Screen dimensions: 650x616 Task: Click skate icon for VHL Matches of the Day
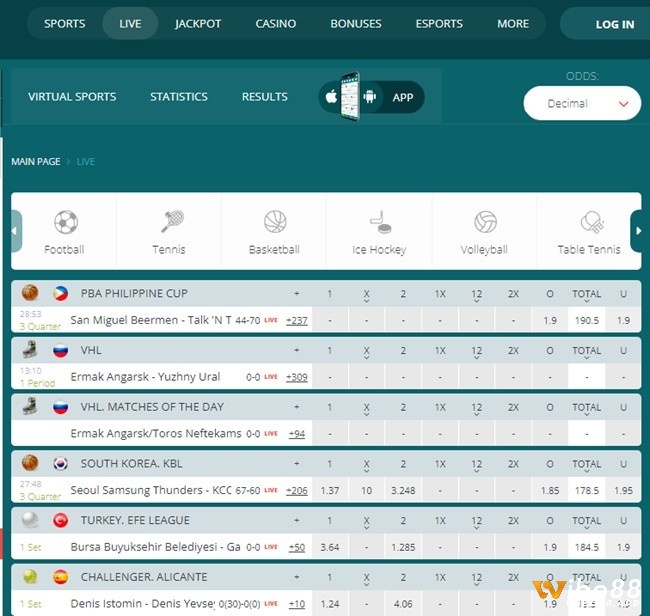pos(30,406)
